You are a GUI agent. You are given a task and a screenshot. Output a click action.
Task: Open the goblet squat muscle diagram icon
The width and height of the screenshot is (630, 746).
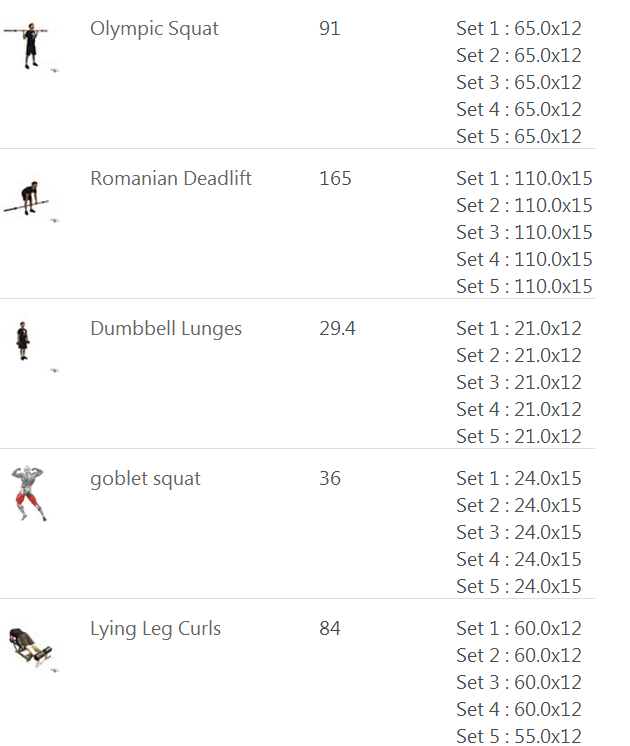pos(29,493)
